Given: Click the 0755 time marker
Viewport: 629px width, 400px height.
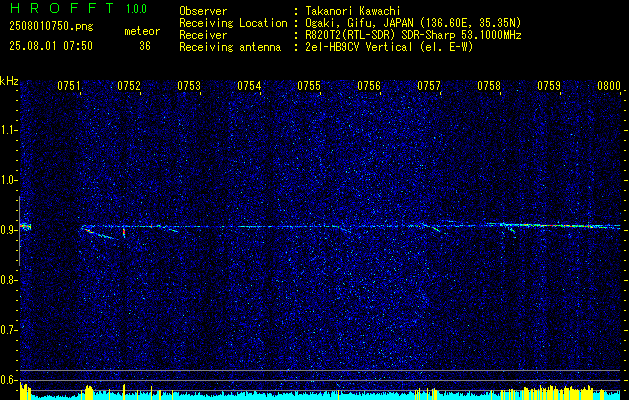Looking at the screenshot, I should 309,86.
